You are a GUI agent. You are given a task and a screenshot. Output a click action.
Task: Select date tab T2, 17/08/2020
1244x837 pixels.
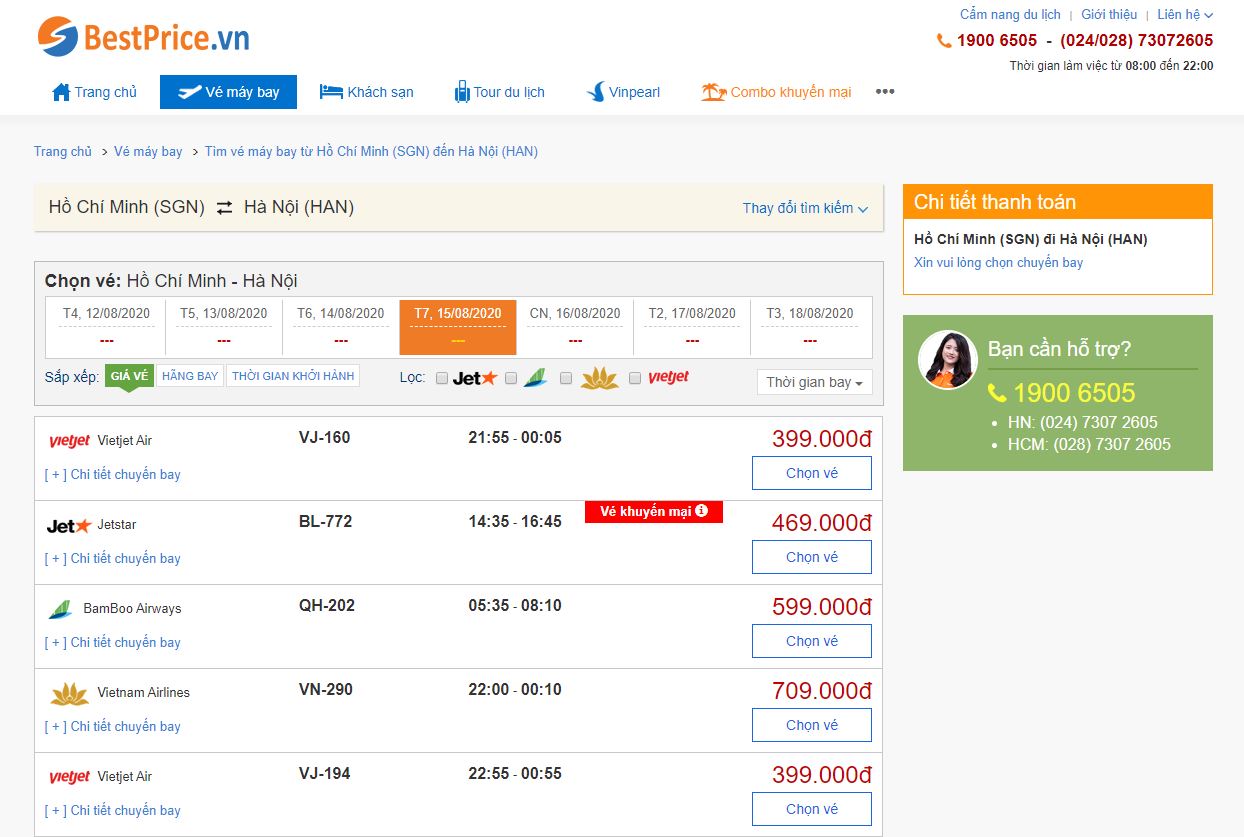click(x=692, y=327)
